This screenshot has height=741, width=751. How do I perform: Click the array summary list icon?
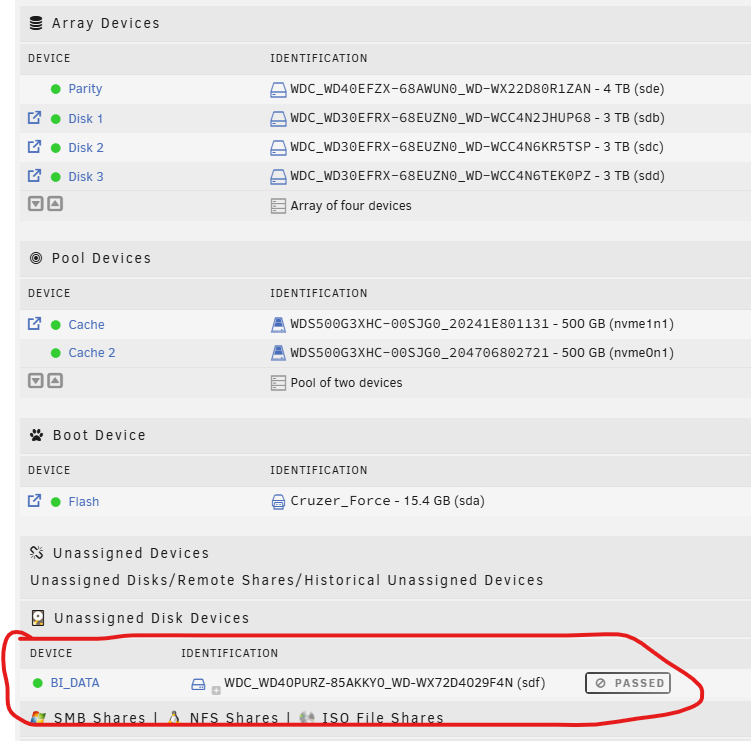point(278,206)
